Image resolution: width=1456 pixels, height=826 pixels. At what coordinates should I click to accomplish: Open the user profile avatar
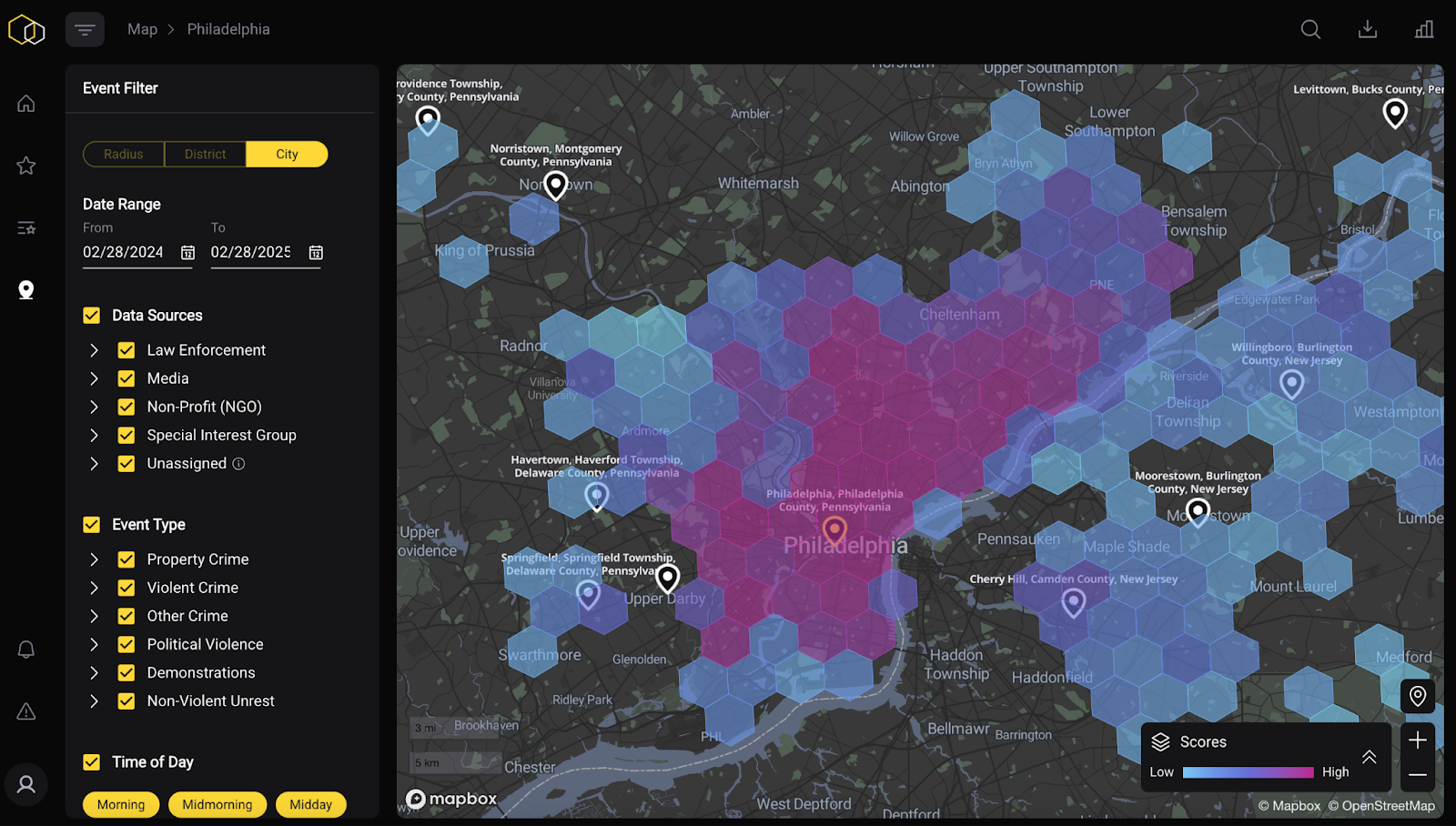tap(26, 784)
